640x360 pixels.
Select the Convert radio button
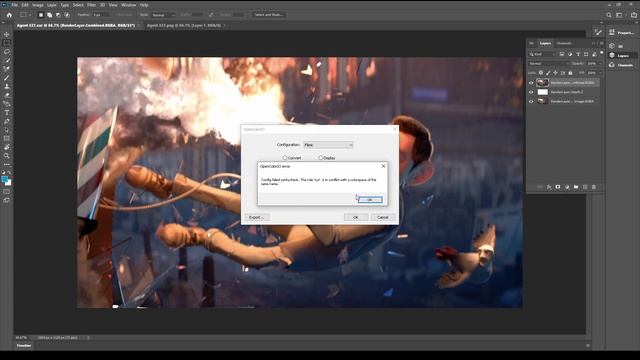[x=285, y=158]
